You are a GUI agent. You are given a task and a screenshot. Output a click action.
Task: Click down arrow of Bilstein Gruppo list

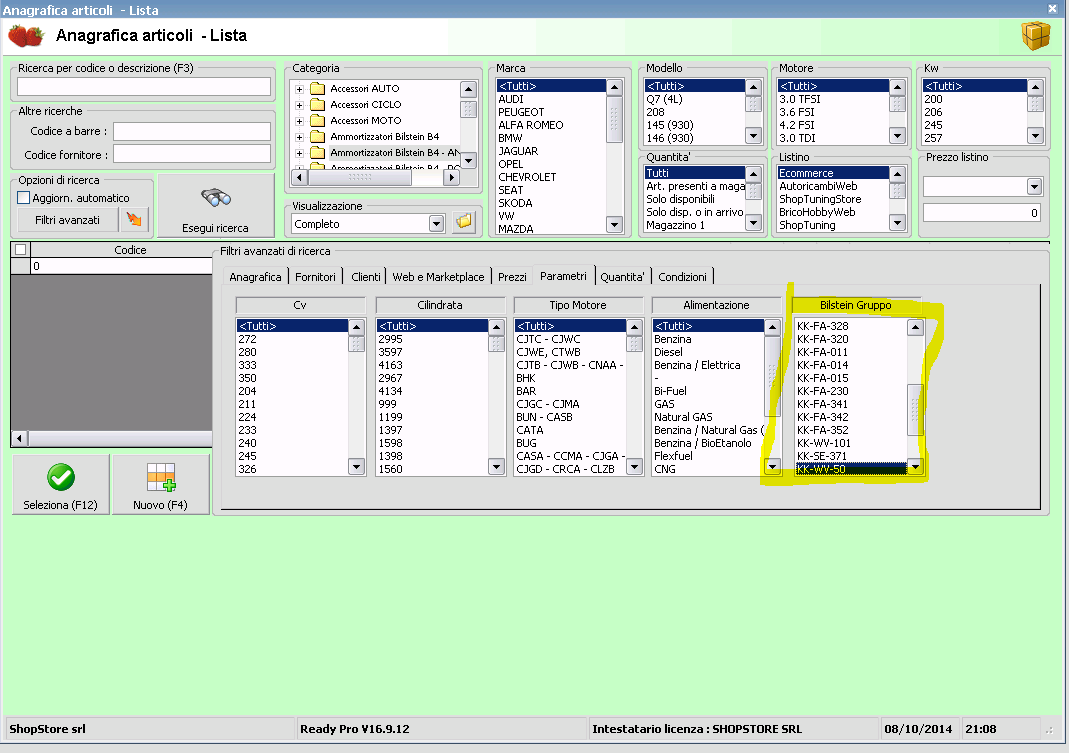(915, 467)
